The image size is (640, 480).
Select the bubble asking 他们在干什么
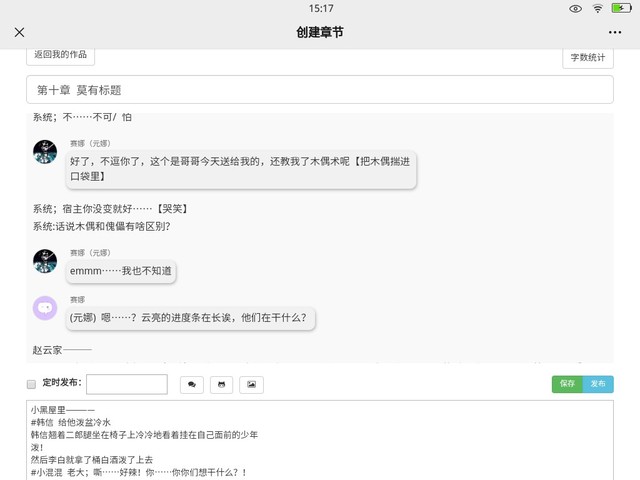(x=191, y=319)
